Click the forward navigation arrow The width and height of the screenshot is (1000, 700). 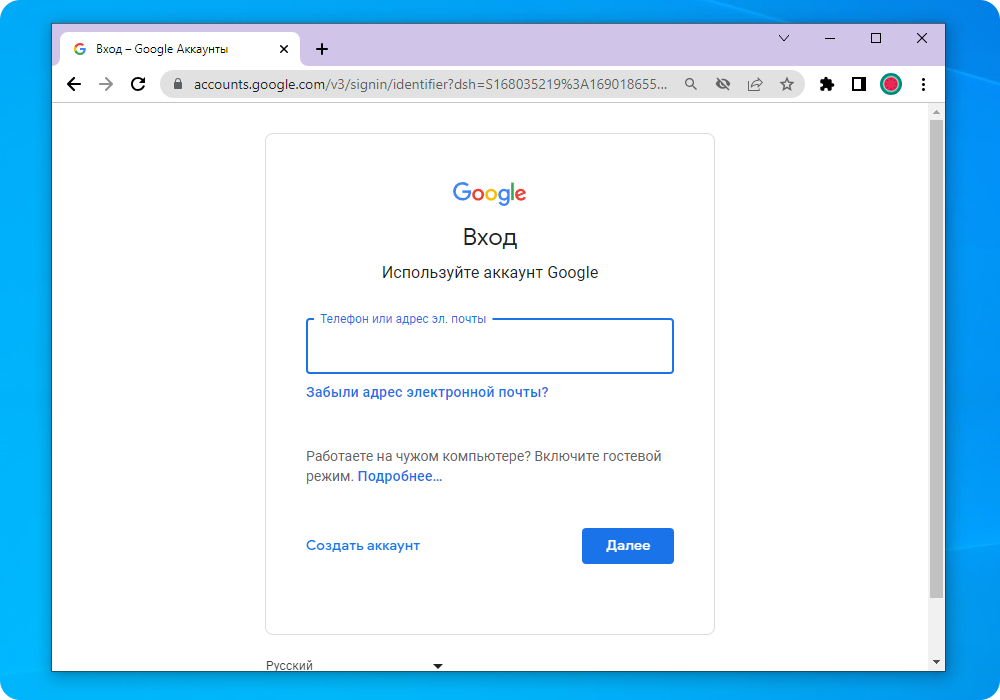click(106, 84)
